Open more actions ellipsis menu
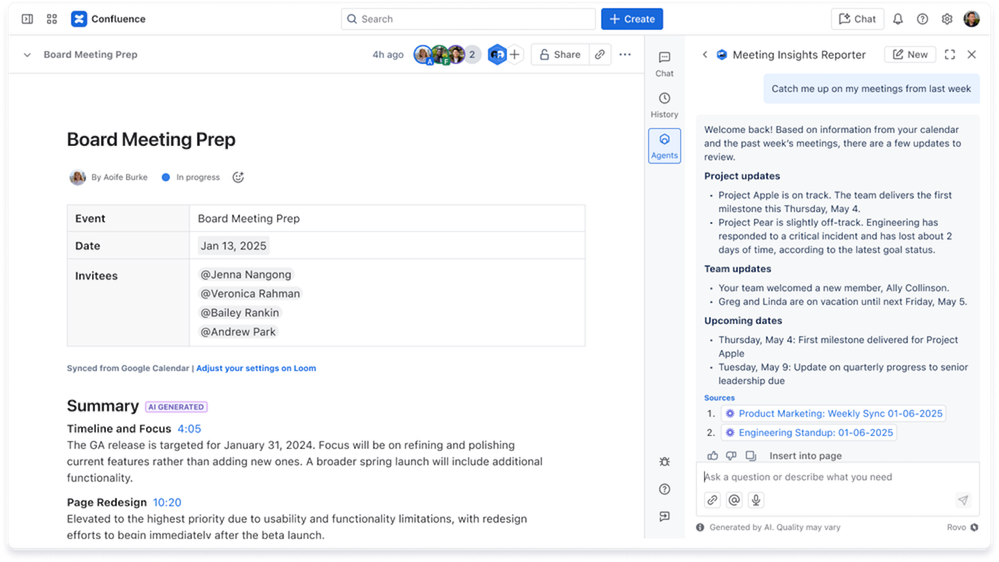This screenshot has height=562, width=999. pos(625,55)
